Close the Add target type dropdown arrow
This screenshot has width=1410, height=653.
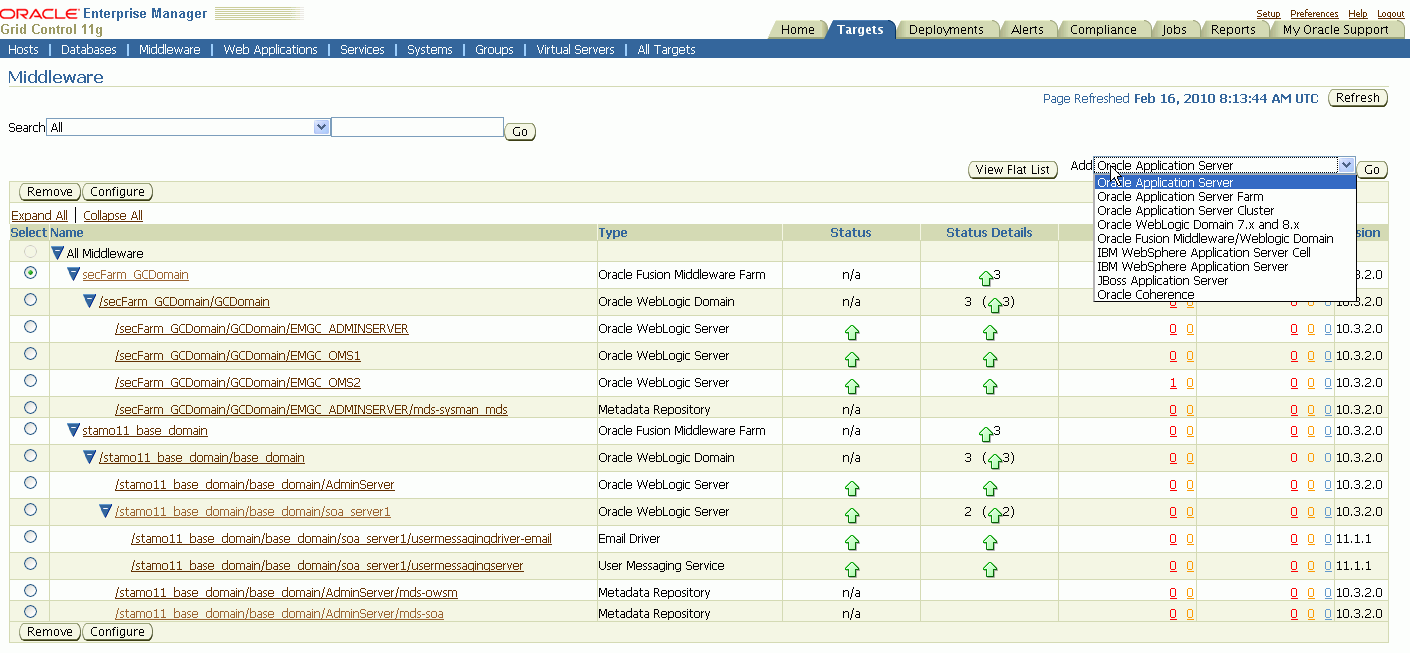(1347, 165)
